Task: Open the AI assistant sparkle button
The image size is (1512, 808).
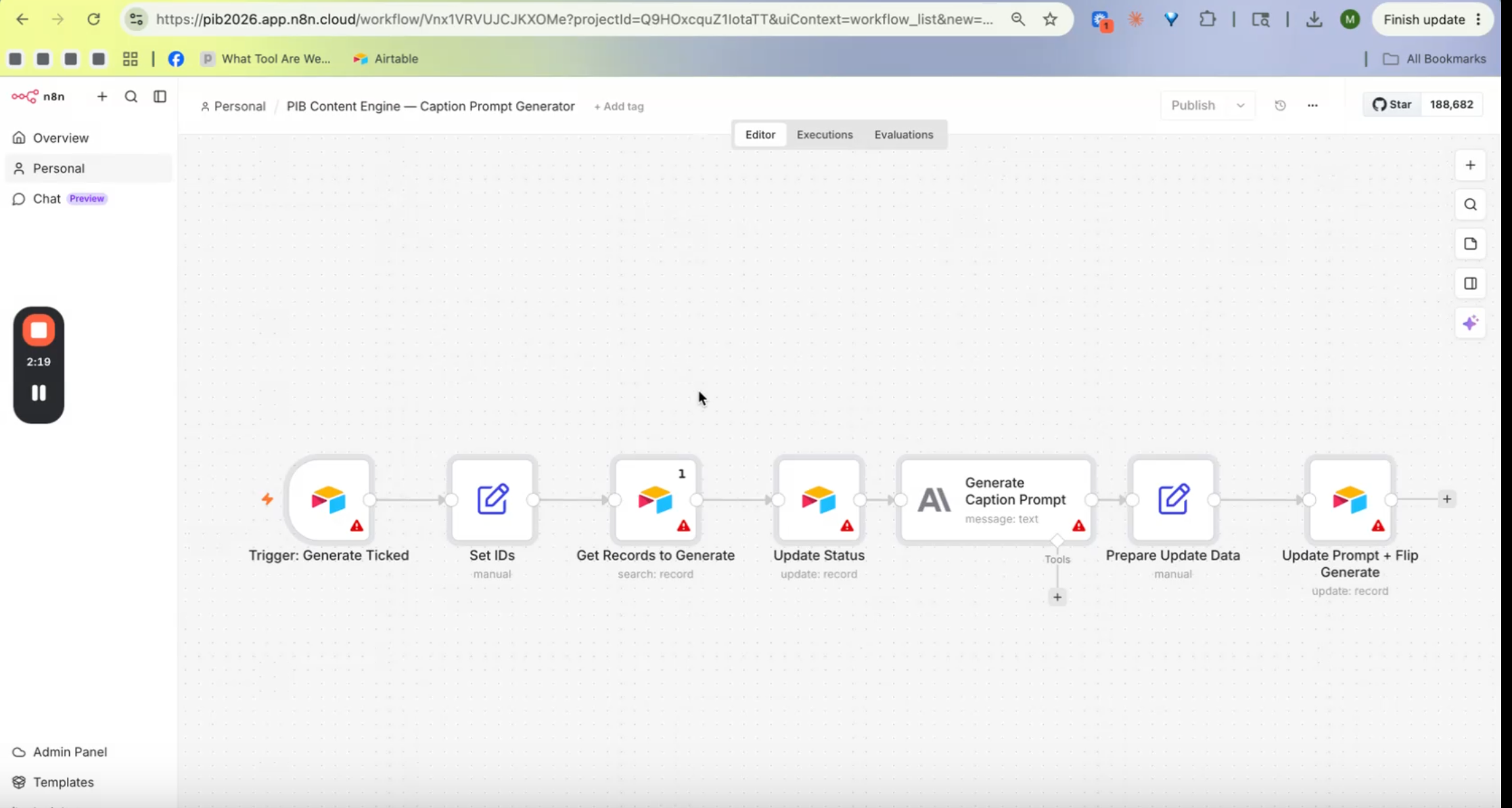Action: tap(1470, 323)
